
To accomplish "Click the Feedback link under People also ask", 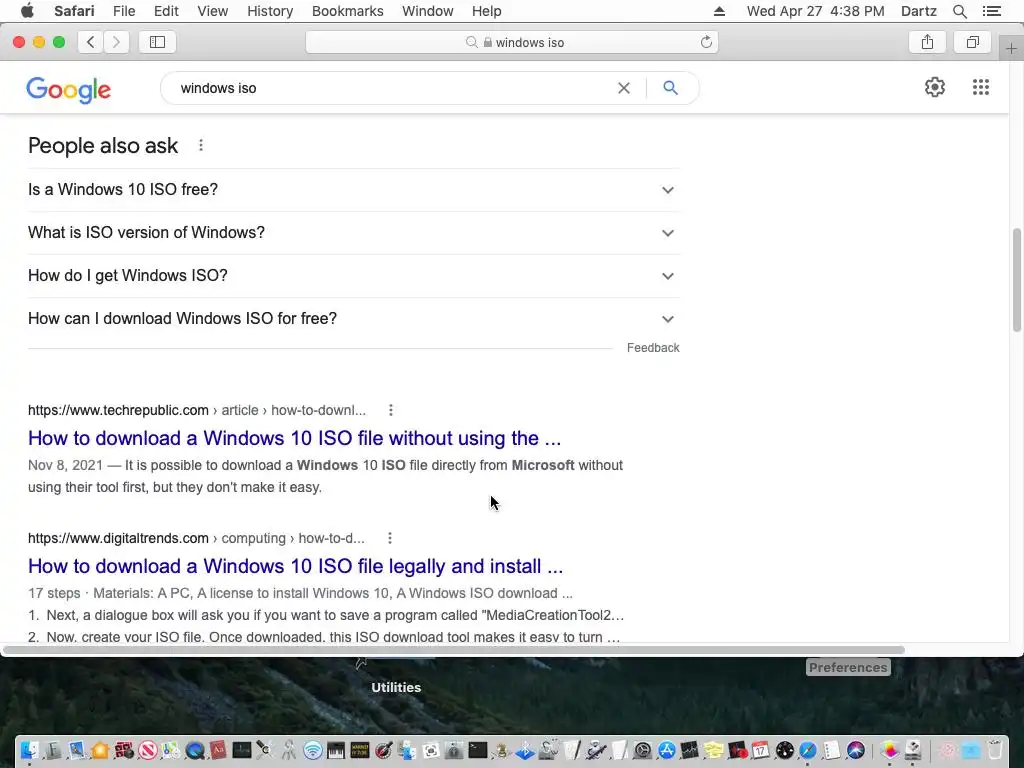I will tap(653, 348).
